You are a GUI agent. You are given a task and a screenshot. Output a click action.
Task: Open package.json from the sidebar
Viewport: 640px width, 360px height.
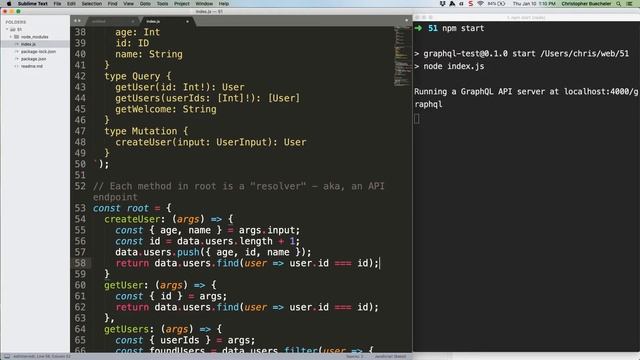click(x=33, y=59)
